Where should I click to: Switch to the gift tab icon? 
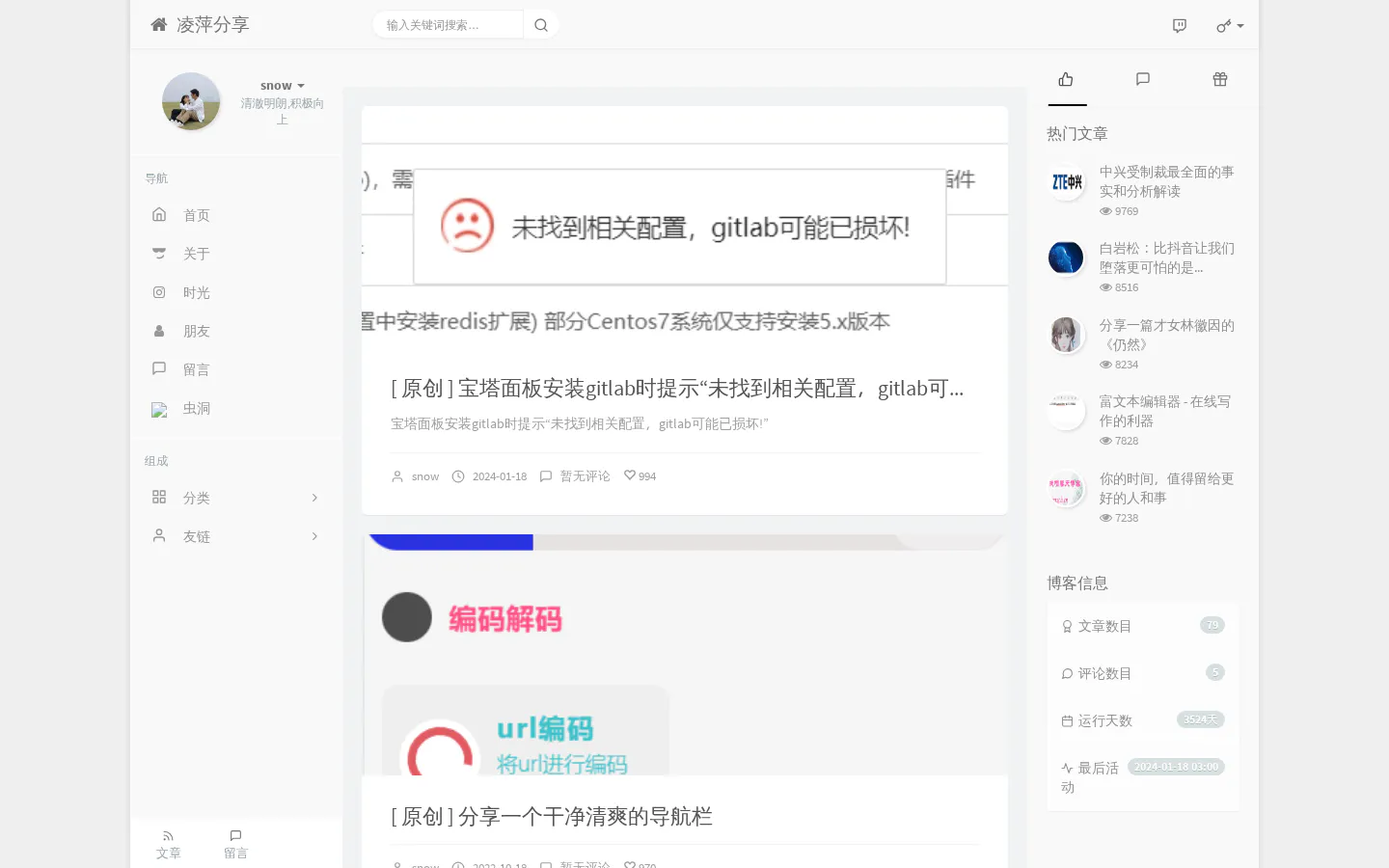(1220, 79)
